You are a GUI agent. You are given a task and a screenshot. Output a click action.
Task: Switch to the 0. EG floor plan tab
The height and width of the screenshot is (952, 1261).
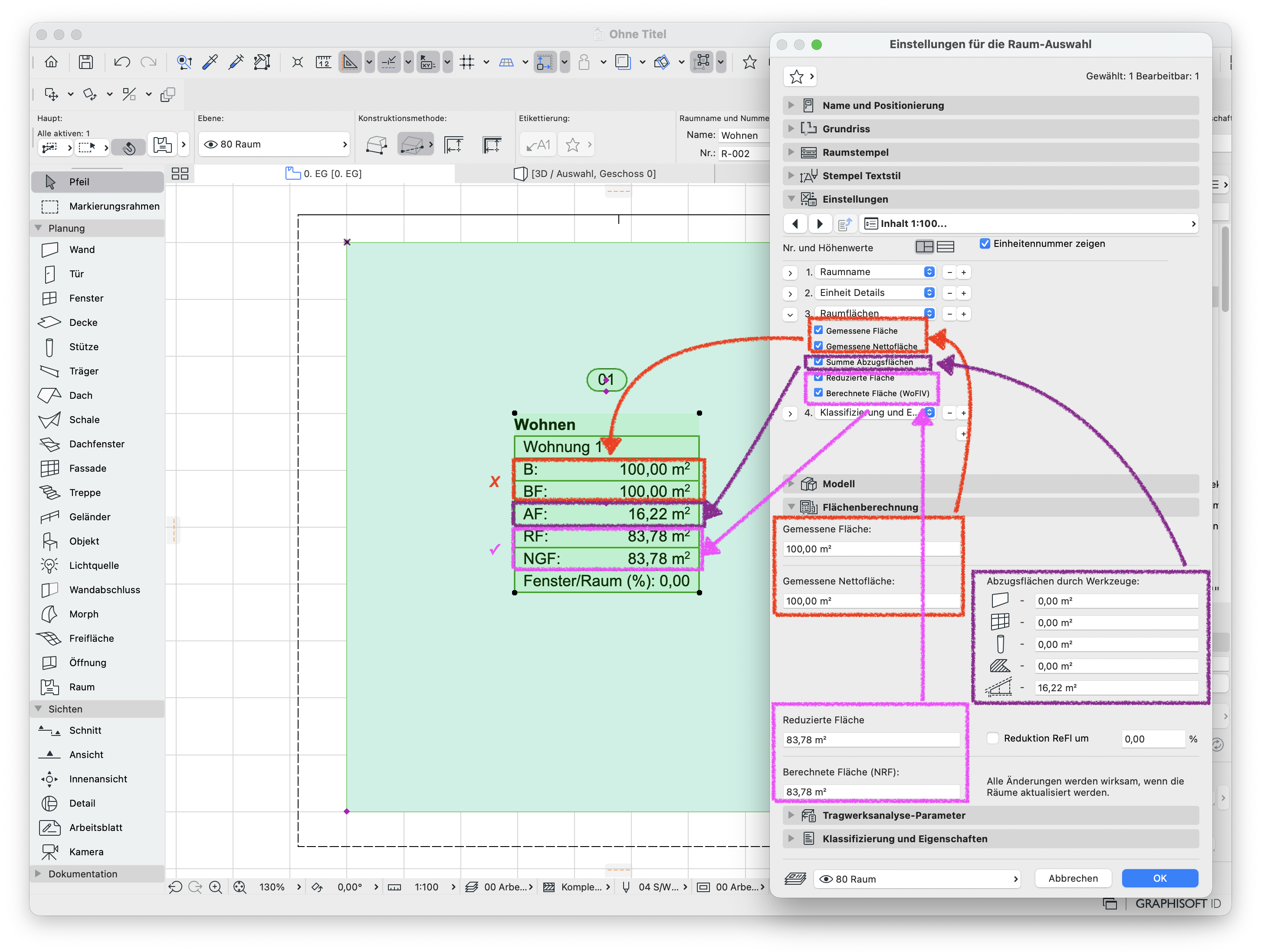(x=324, y=174)
